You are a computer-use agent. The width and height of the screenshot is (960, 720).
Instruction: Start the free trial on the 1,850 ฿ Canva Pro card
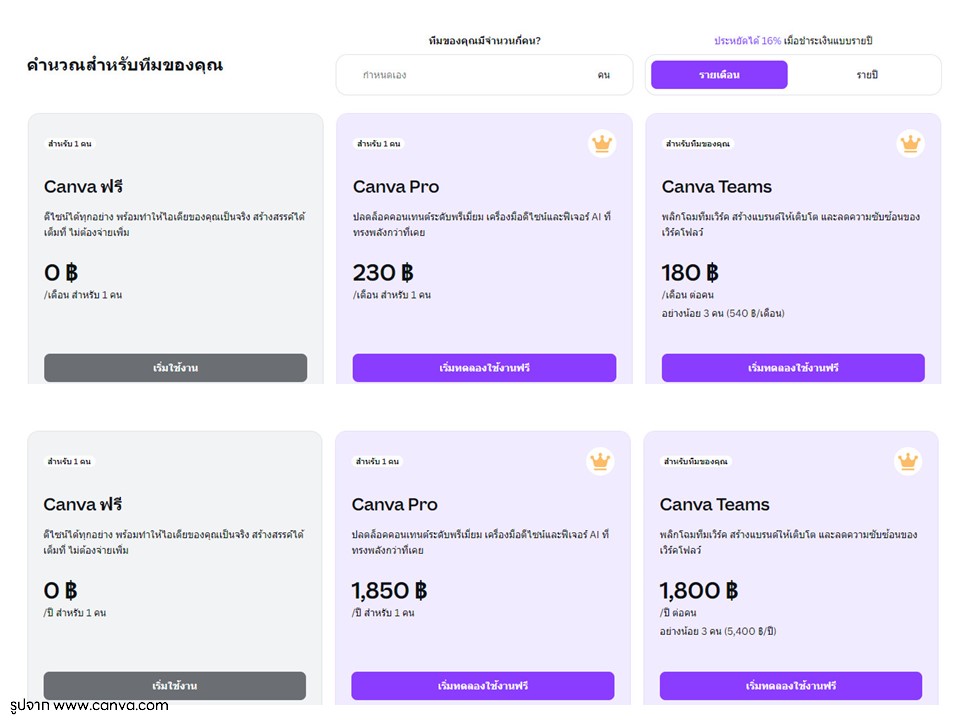482,686
